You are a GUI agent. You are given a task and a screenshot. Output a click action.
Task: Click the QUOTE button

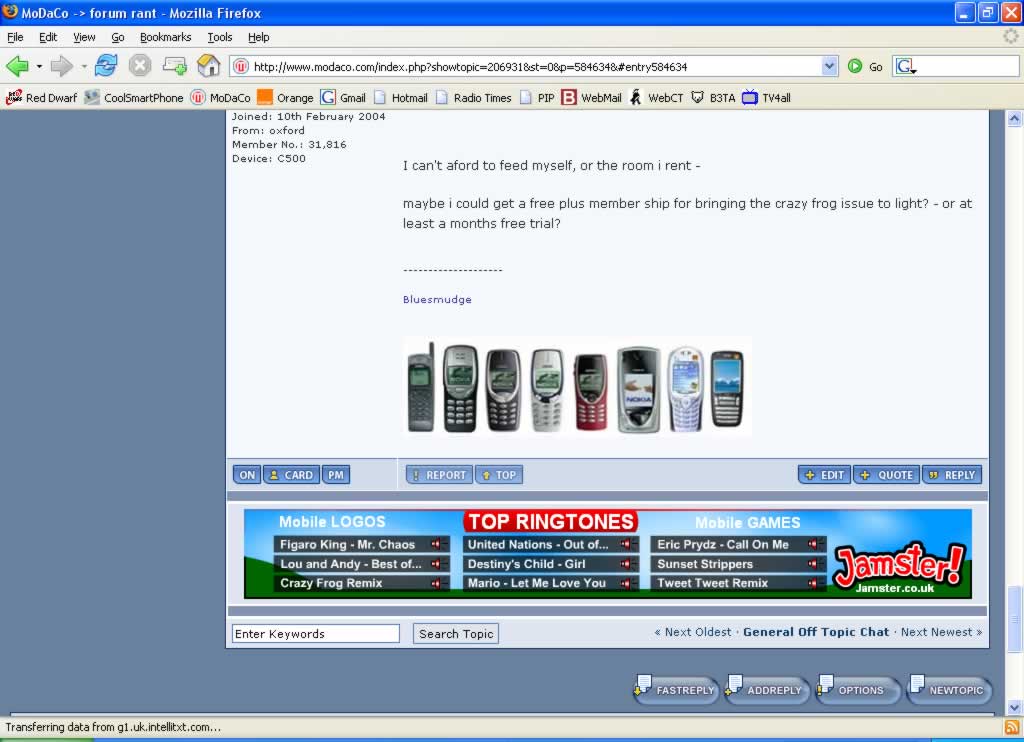887,475
